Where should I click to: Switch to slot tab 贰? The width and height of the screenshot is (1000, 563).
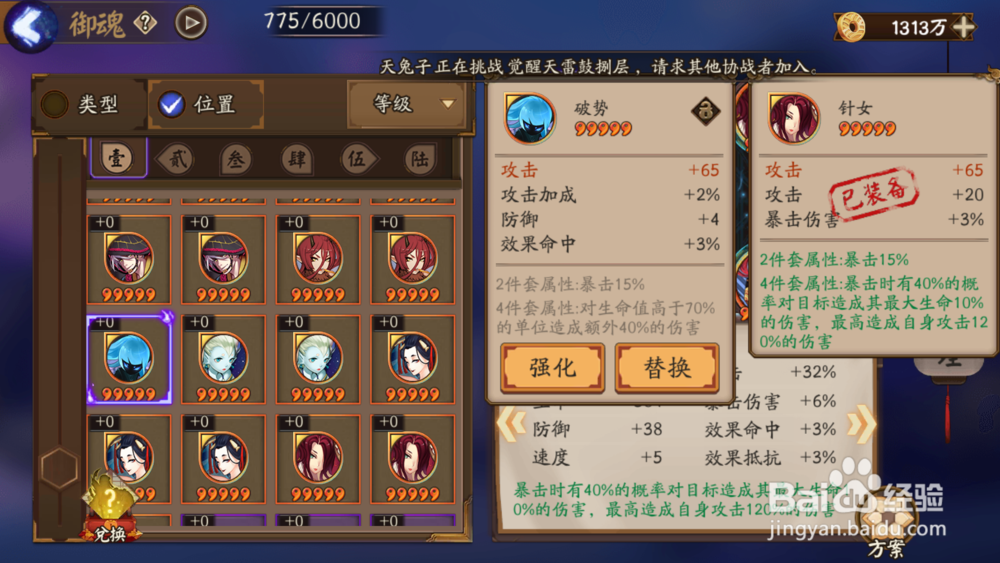tap(176, 159)
